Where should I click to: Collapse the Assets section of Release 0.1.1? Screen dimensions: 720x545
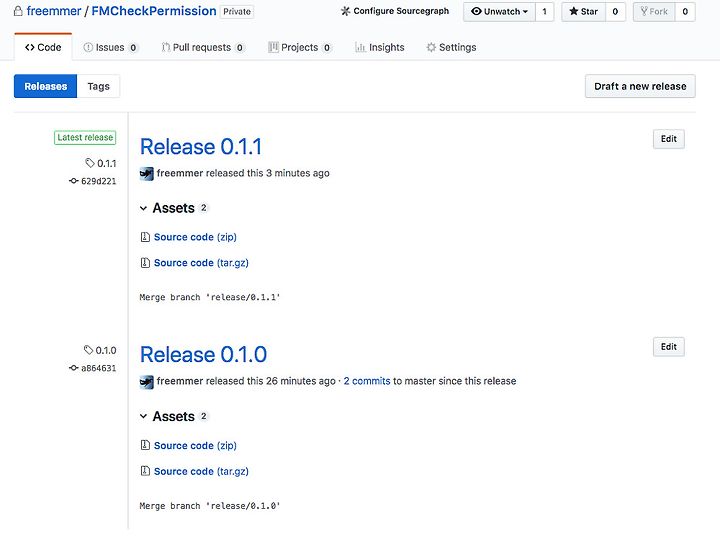pos(174,208)
